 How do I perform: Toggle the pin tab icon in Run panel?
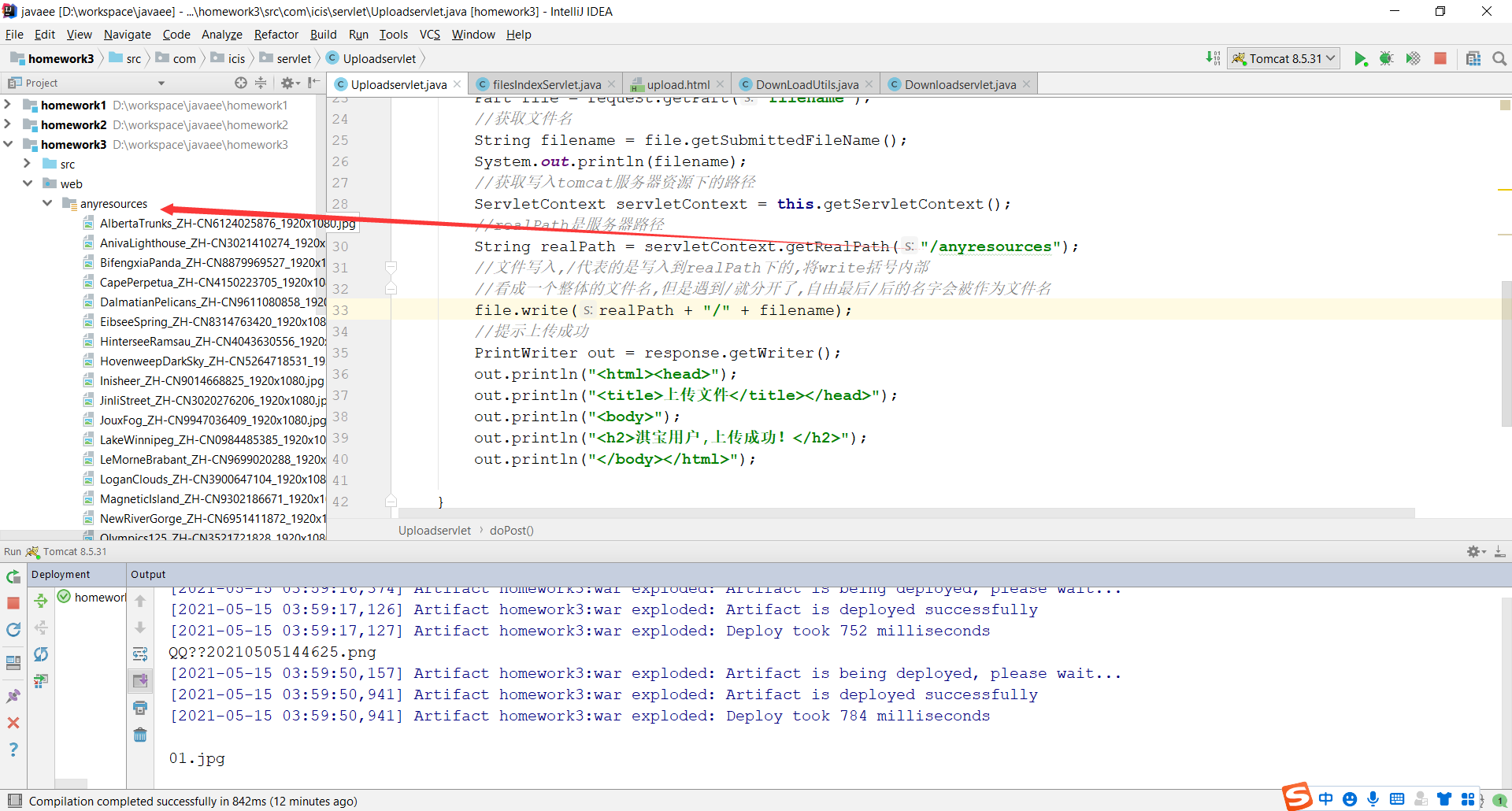(13, 696)
